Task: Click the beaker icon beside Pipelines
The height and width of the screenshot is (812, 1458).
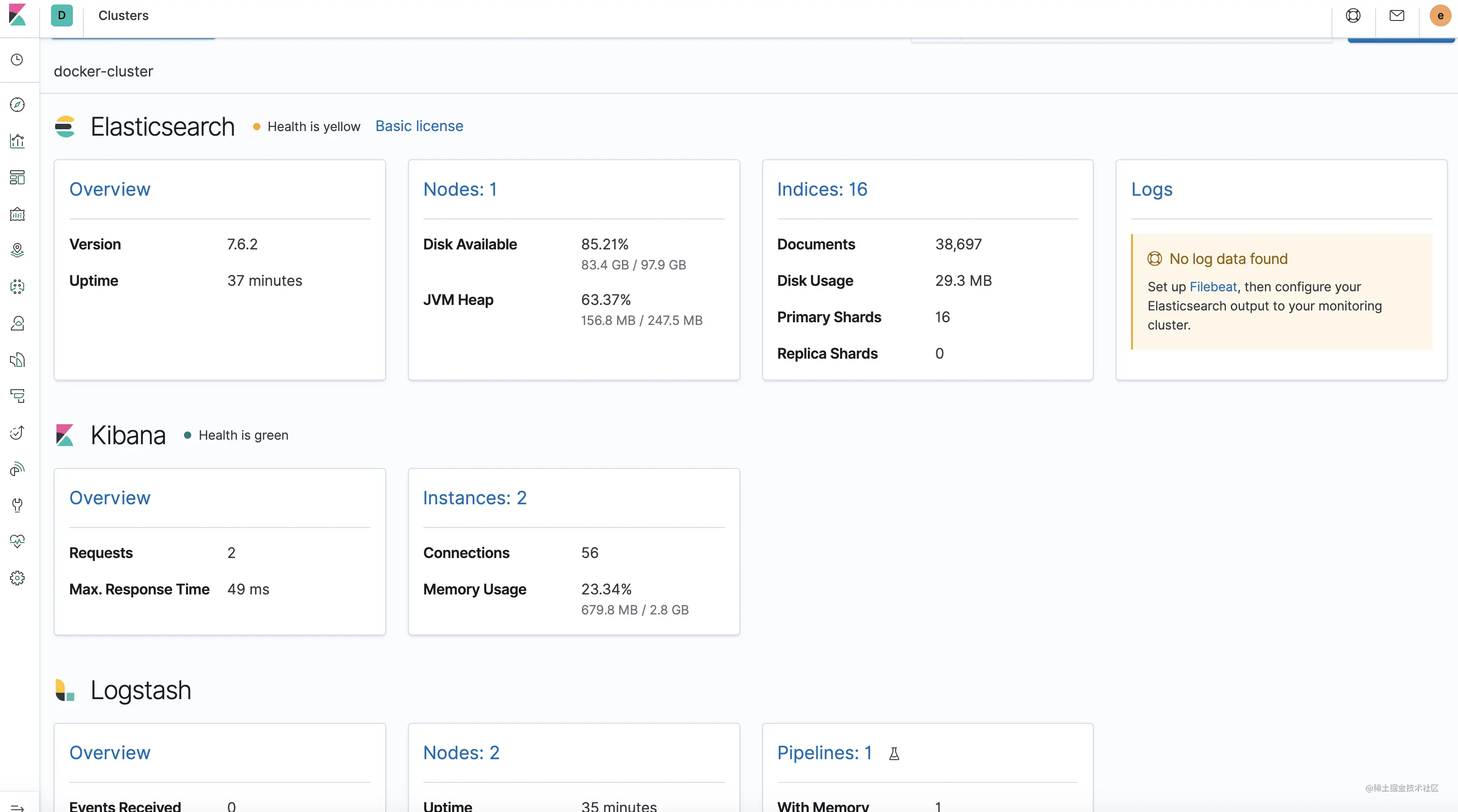Action: (x=894, y=753)
